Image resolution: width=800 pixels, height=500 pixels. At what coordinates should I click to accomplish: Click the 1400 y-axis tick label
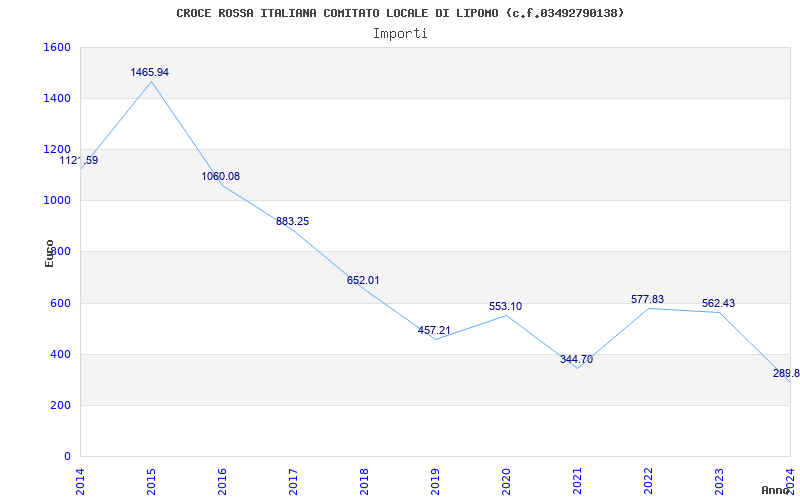[57, 98]
